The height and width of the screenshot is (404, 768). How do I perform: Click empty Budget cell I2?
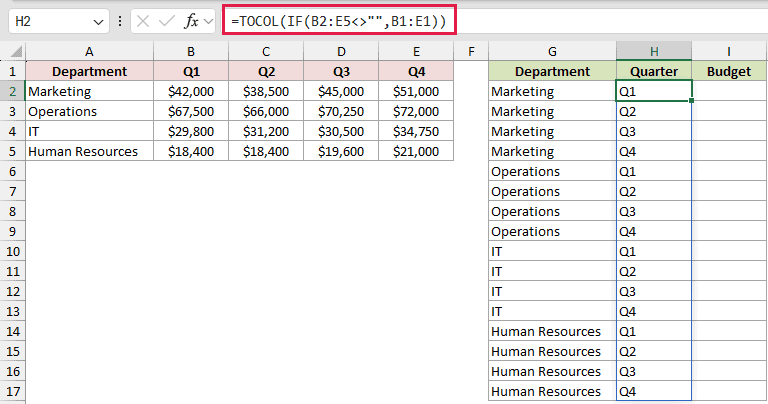(x=729, y=92)
